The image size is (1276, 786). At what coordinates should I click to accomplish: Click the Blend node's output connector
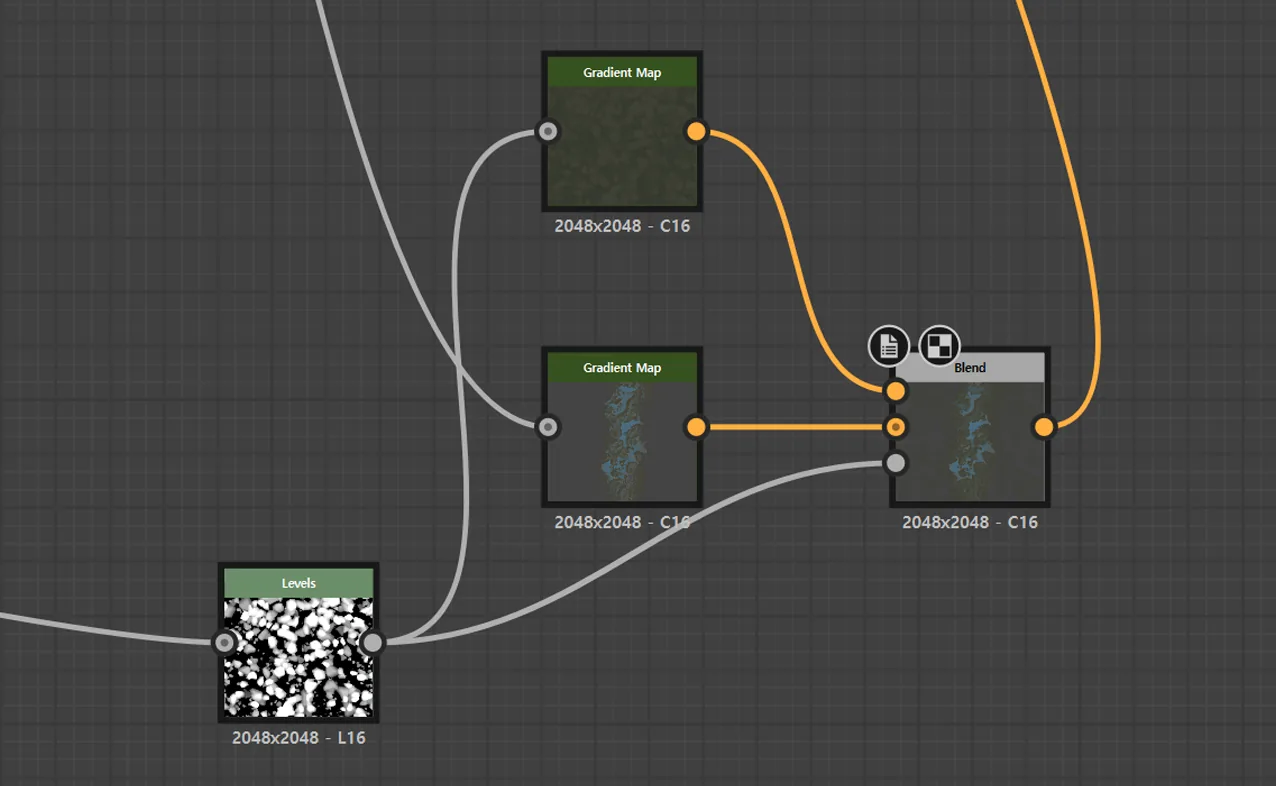tap(1044, 427)
